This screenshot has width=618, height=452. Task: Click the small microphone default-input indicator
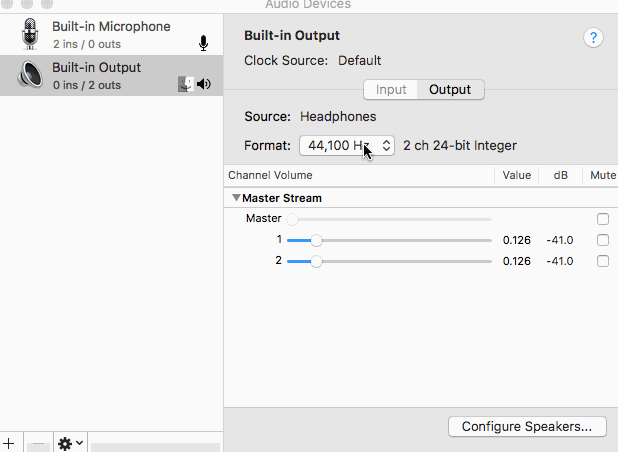click(204, 43)
